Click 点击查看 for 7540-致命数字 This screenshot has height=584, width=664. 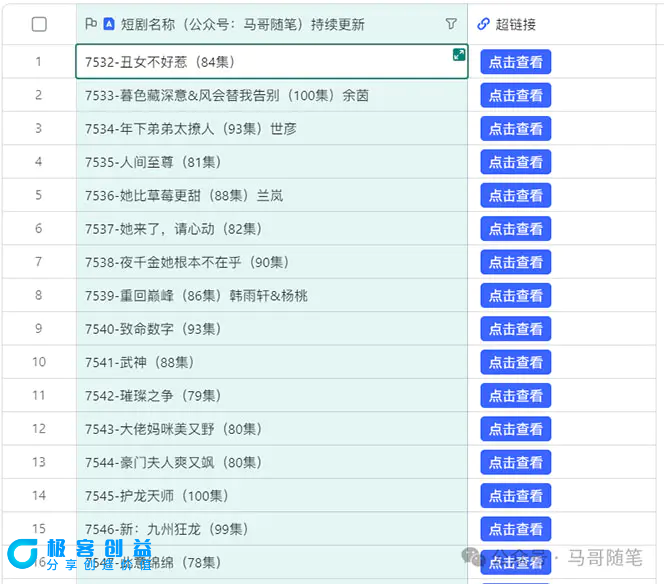515,329
